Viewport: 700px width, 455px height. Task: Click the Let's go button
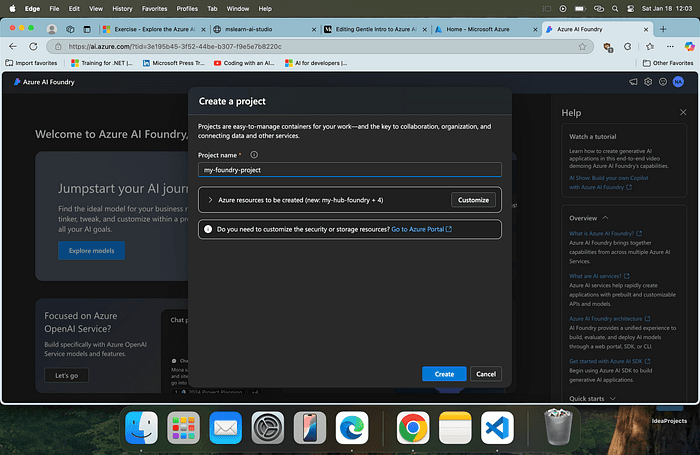[67, 375]
